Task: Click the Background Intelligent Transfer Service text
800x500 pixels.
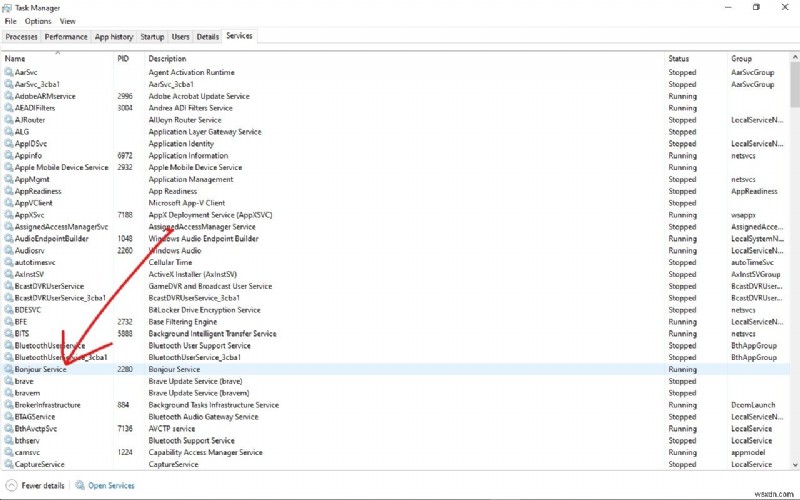Action: click(x=212, y=334)
